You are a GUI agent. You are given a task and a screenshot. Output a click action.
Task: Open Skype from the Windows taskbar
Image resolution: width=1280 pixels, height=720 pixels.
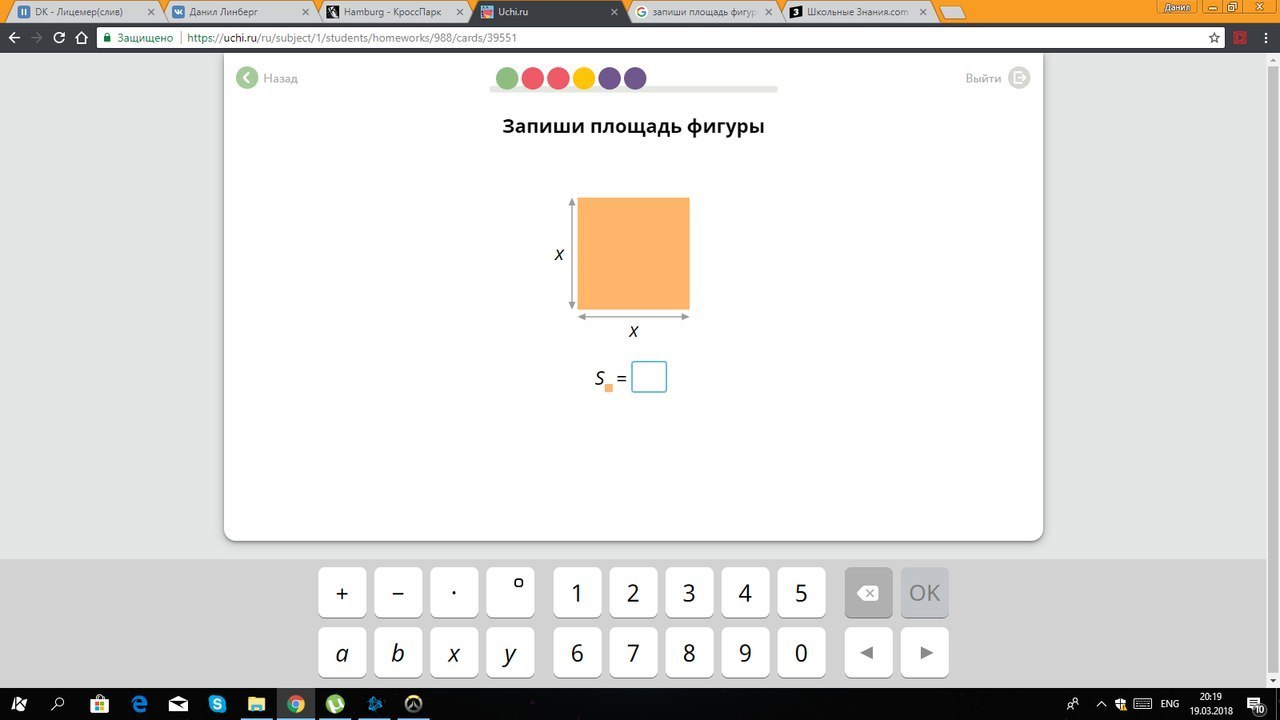(217, 704)
